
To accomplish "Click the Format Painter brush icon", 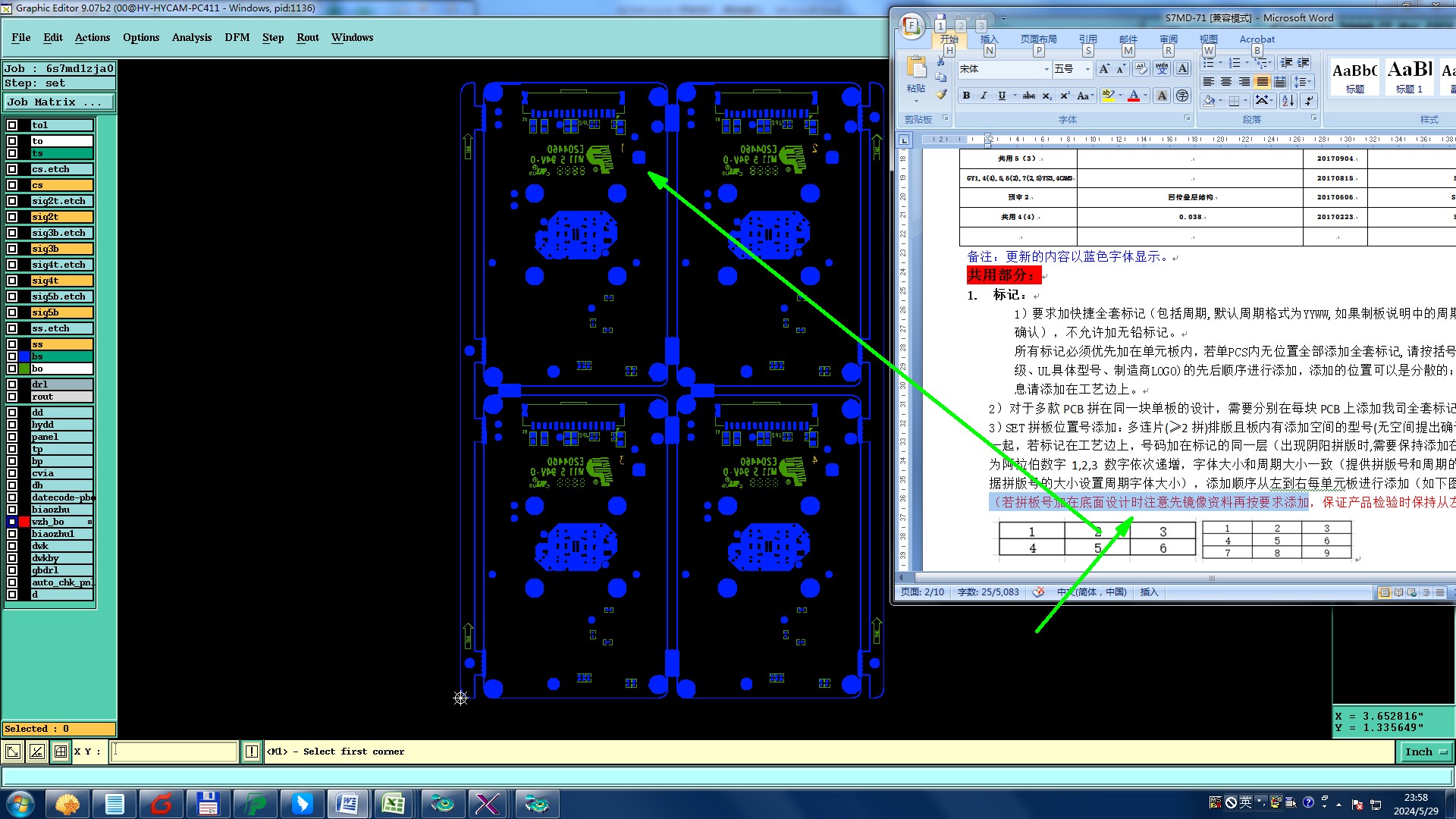I will pyautogui.click(x=941, y=95).
